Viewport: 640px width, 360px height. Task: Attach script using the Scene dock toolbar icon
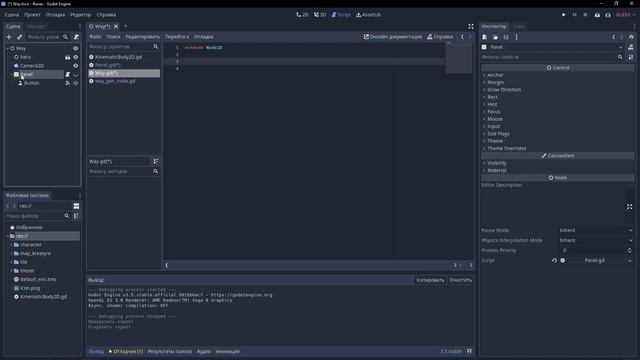[76, 37]
